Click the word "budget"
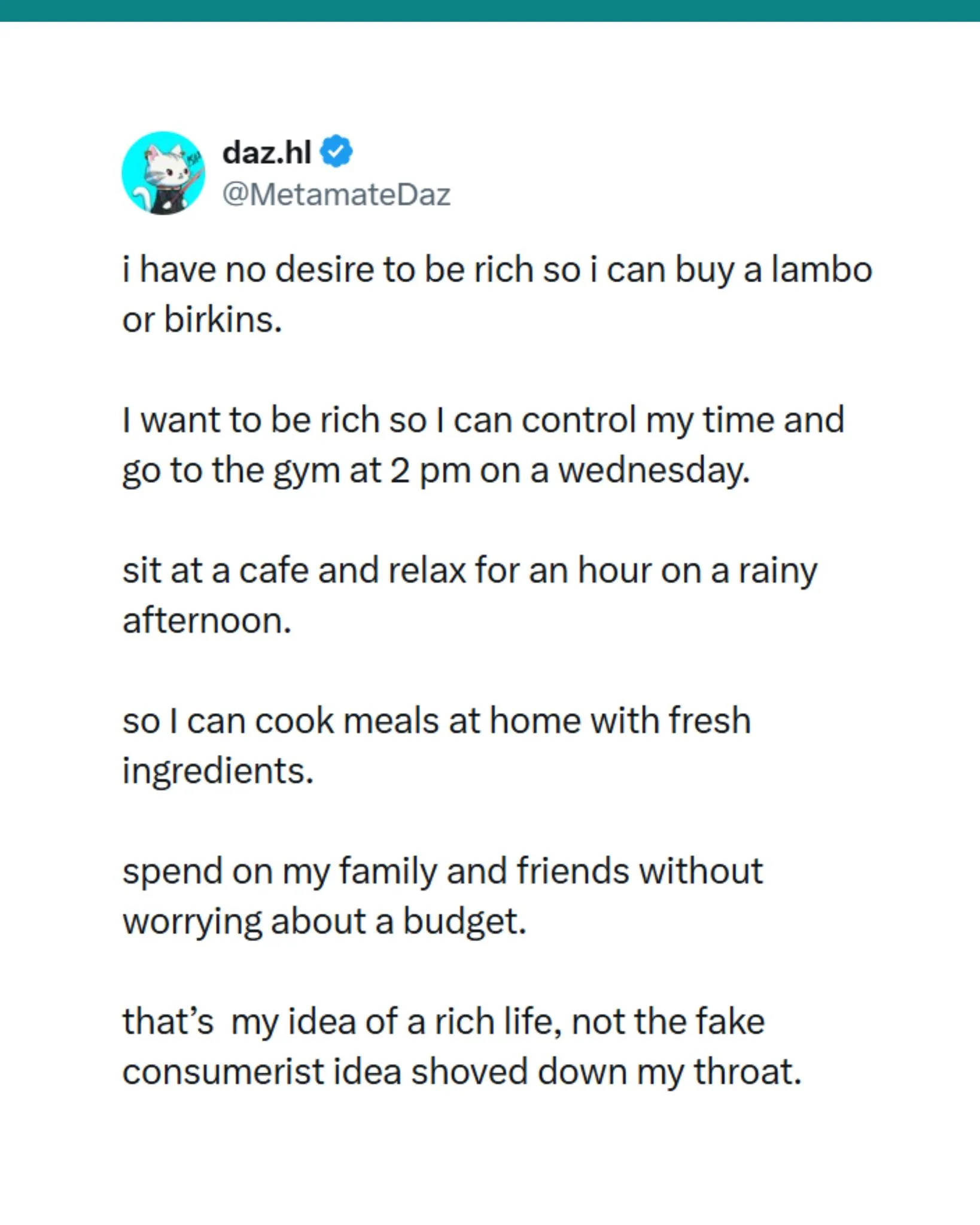Viewport: 980px width, 1225px height. coord(461,921)
